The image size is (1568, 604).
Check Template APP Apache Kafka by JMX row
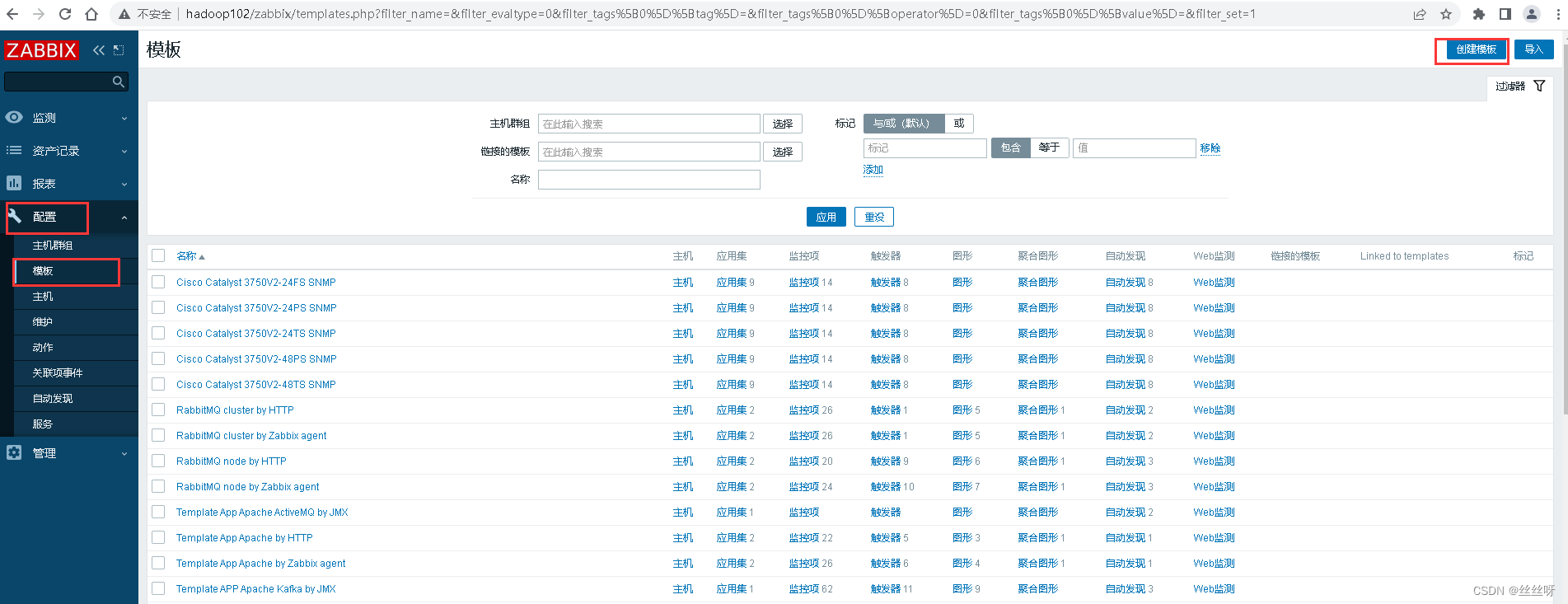(x=158, y=588)
